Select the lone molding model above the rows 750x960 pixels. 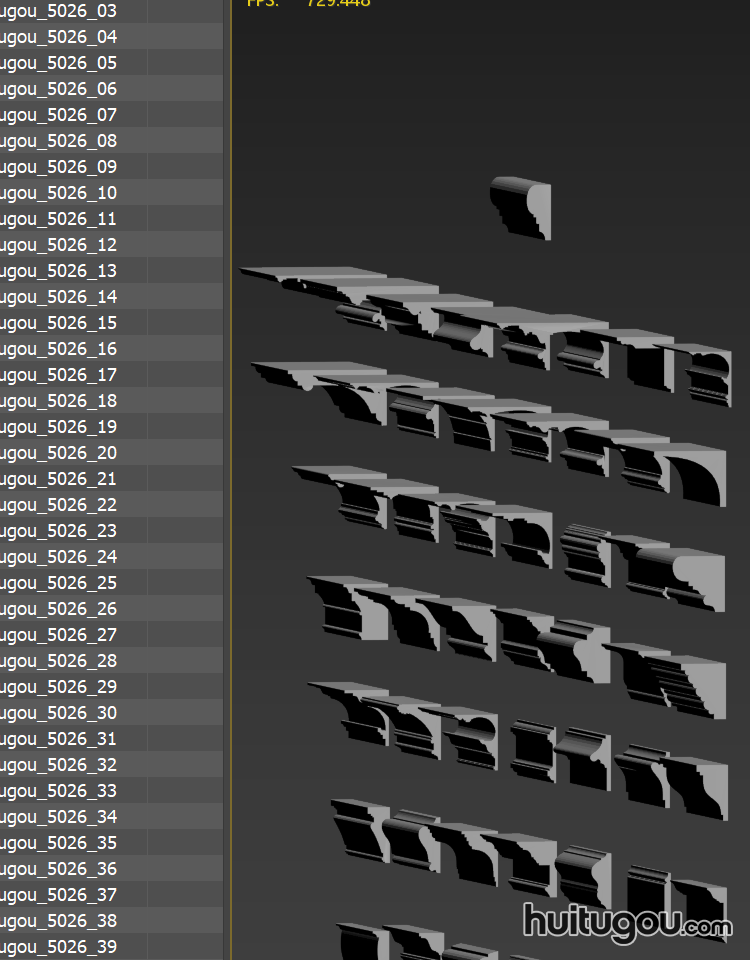[x=521, y=208]
